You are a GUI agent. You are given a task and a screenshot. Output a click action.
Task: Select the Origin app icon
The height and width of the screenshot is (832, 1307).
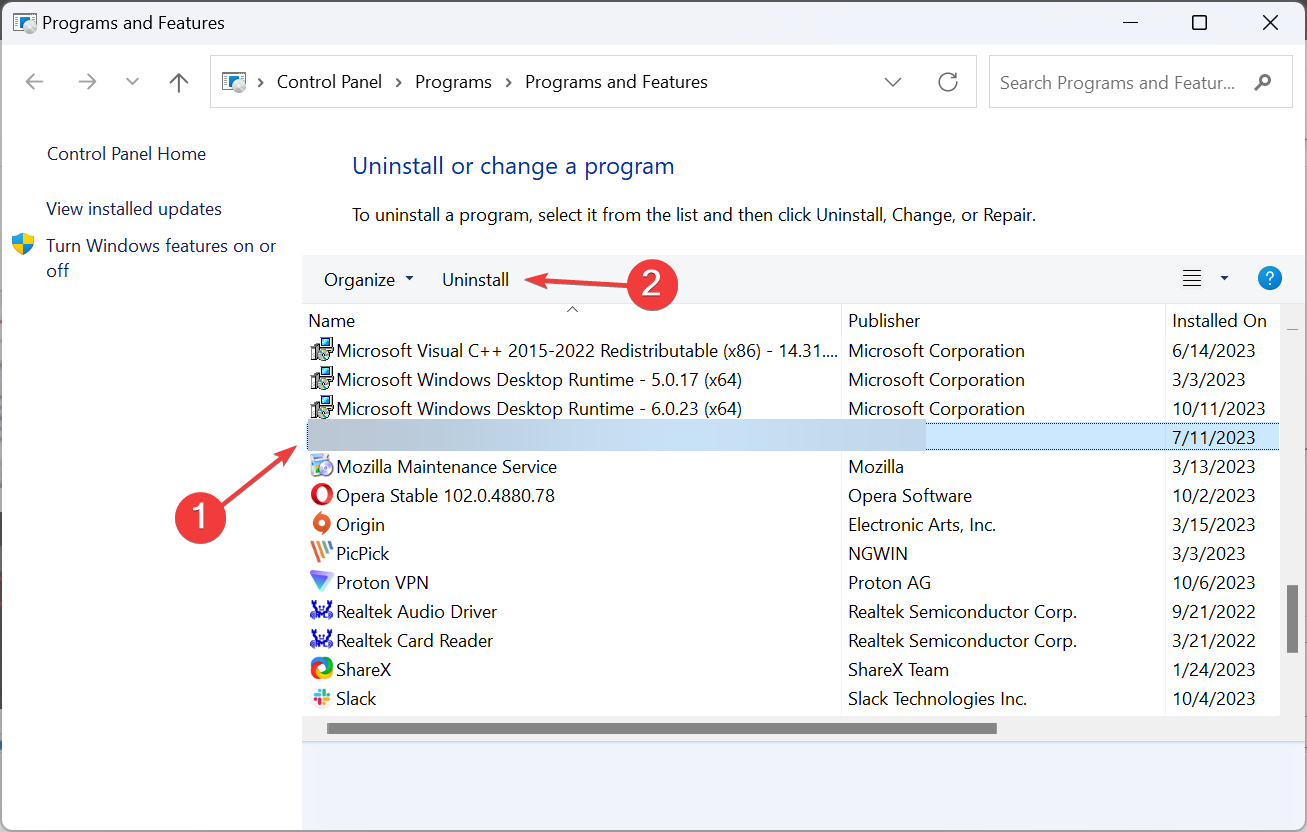(x=321, y=525)
